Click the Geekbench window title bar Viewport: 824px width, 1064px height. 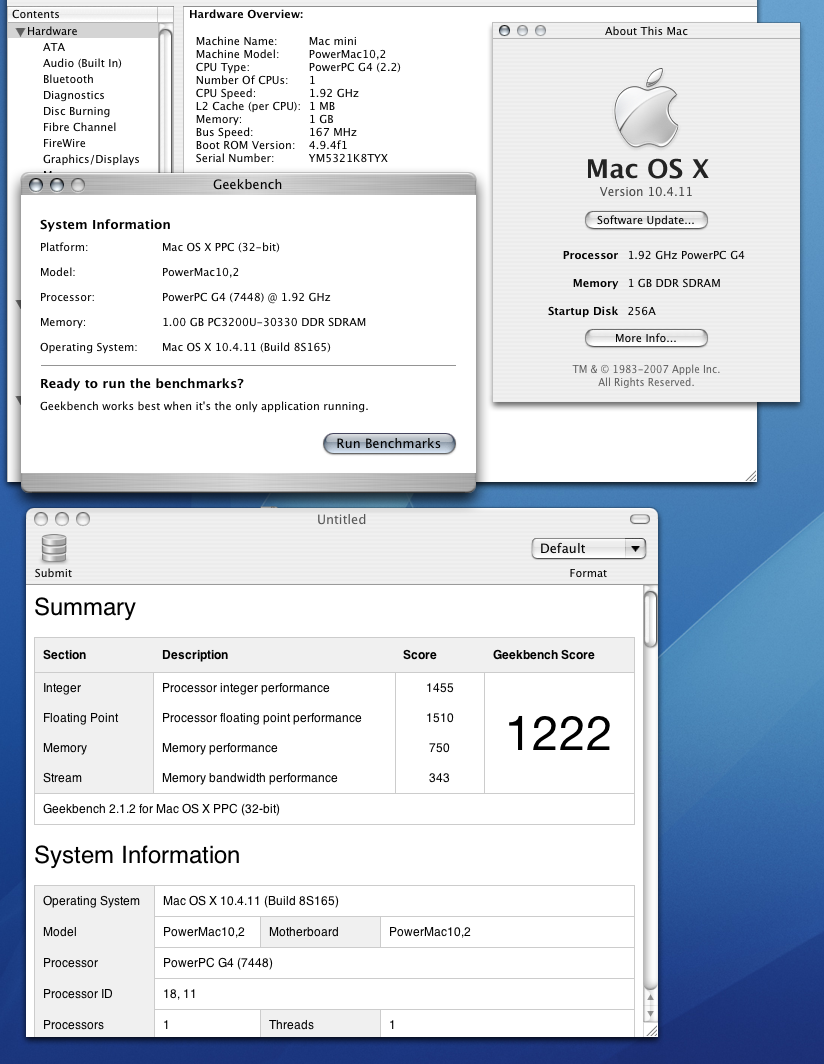click(x=248, y=185)
